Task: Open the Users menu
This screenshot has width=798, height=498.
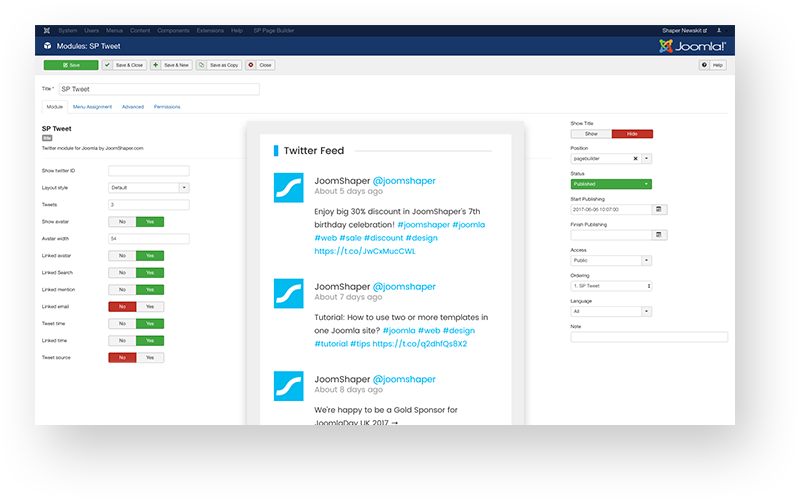Action: (x=92, y=31)
